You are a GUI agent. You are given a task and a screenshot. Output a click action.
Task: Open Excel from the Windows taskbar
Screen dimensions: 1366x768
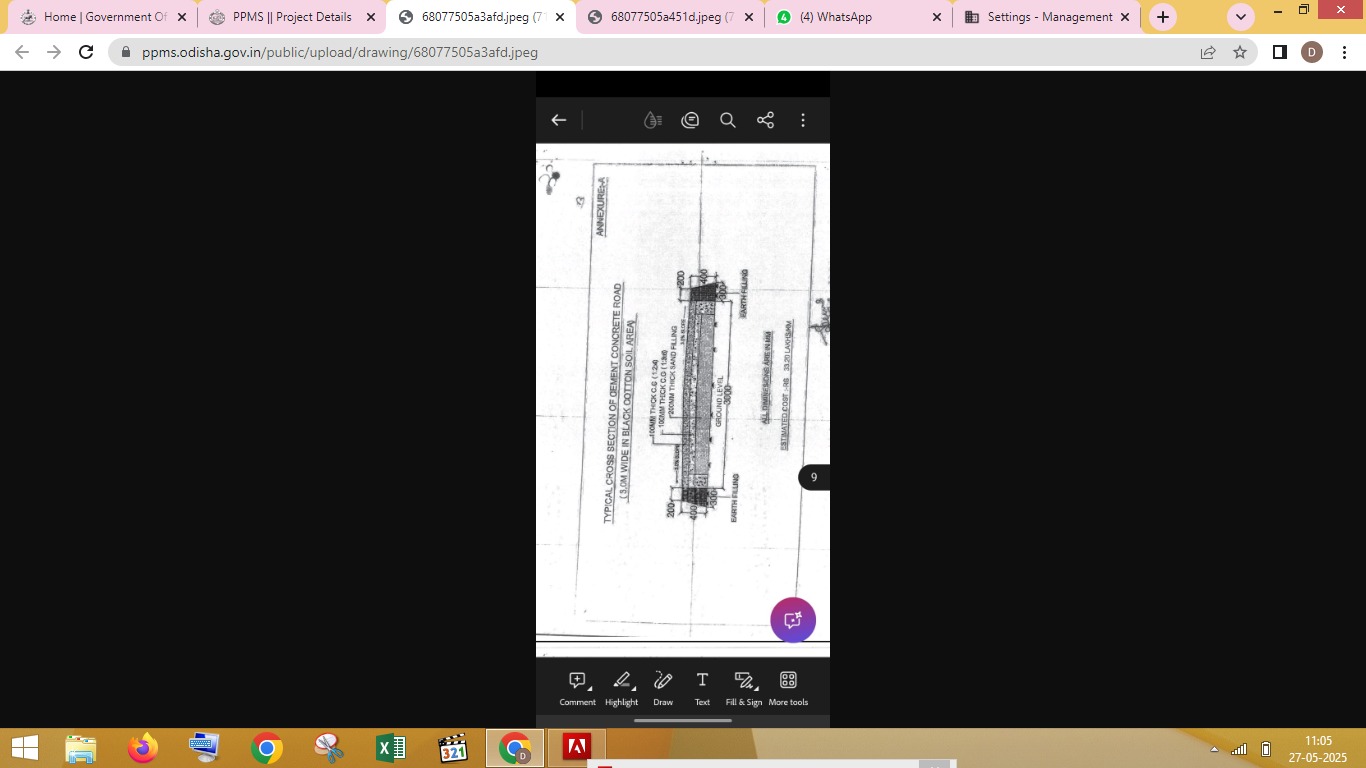pos(390,748)
